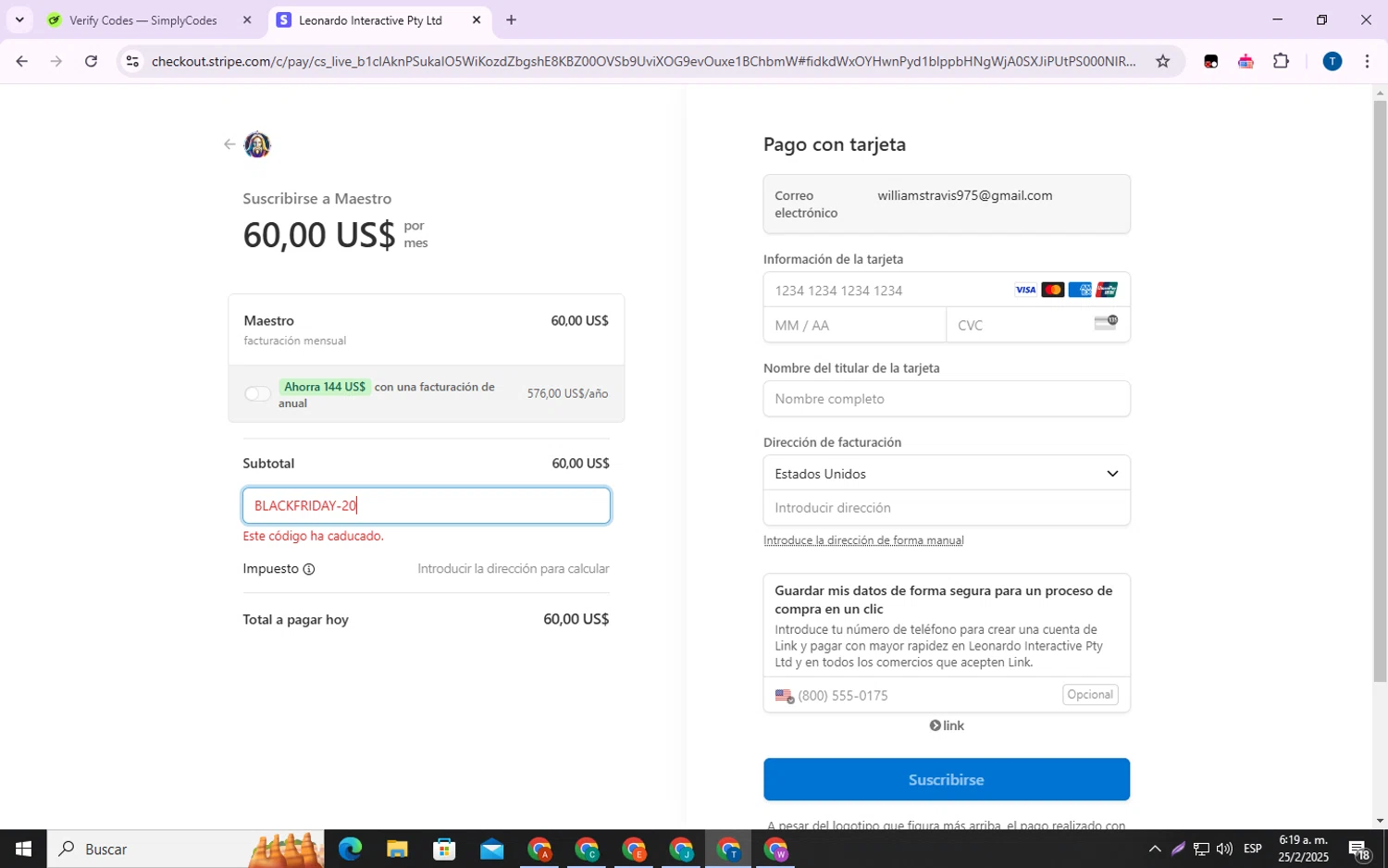The height and width of the screenshot is (868, 1388).
Task: Switch to Chrome profile E in taskbar
Action: pyautogui.click(x=634, y=849)
